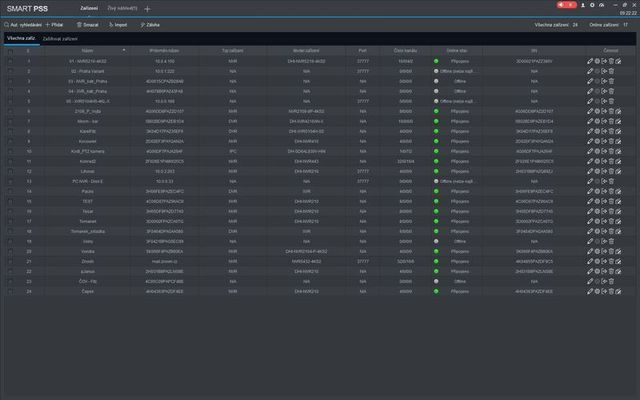Select the checkbox for row 5 device
640x400 pixels.
click(11, 101)
